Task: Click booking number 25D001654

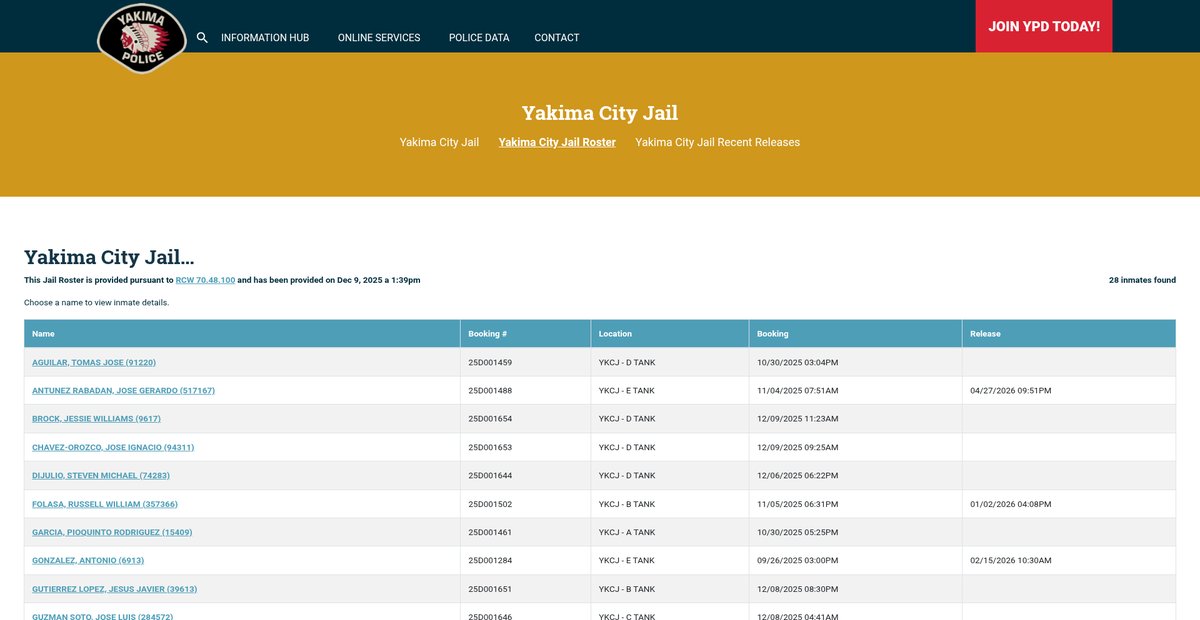Action: [x=490, y=419]
